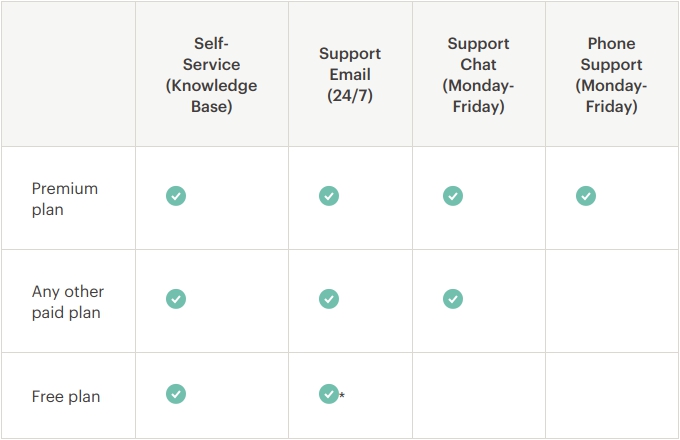Click the empty Phone Support cell for Free plan
The height and width of the screenshot is (440, 680).
coord(611,396)
